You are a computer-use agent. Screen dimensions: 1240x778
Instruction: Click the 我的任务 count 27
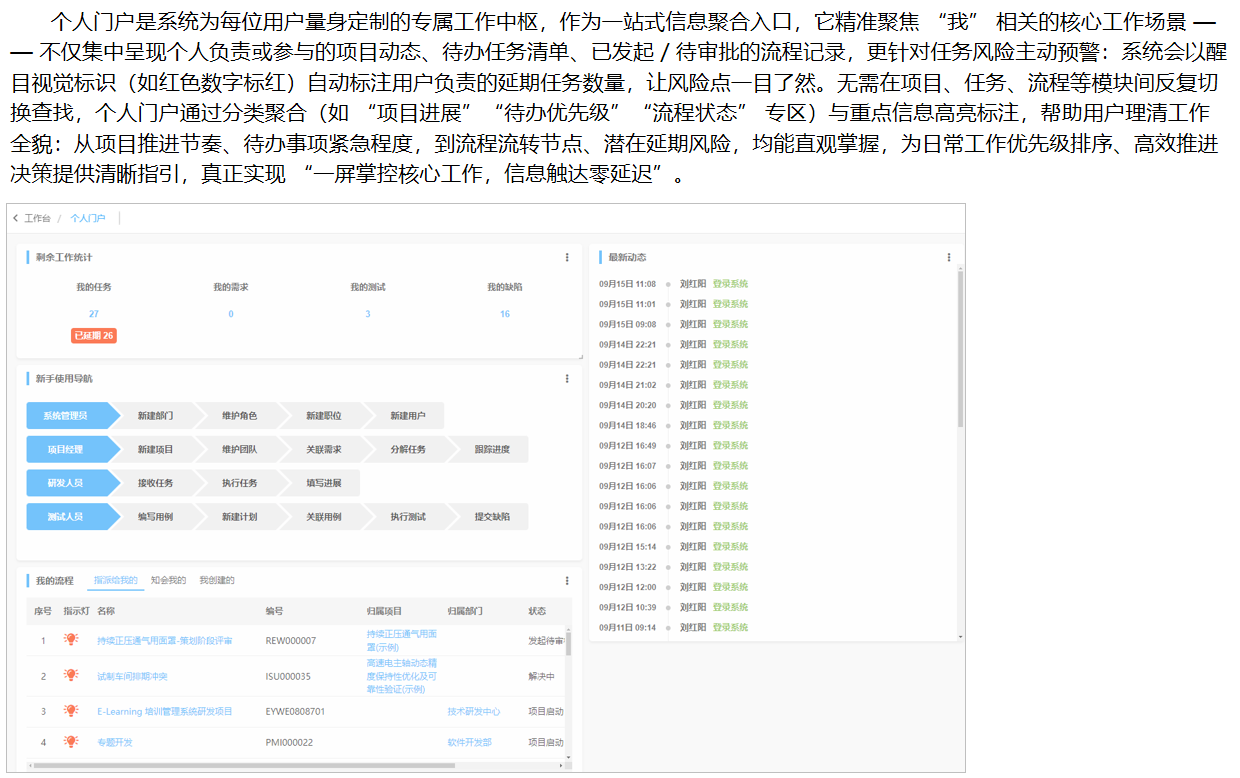[x=95, y=312]
